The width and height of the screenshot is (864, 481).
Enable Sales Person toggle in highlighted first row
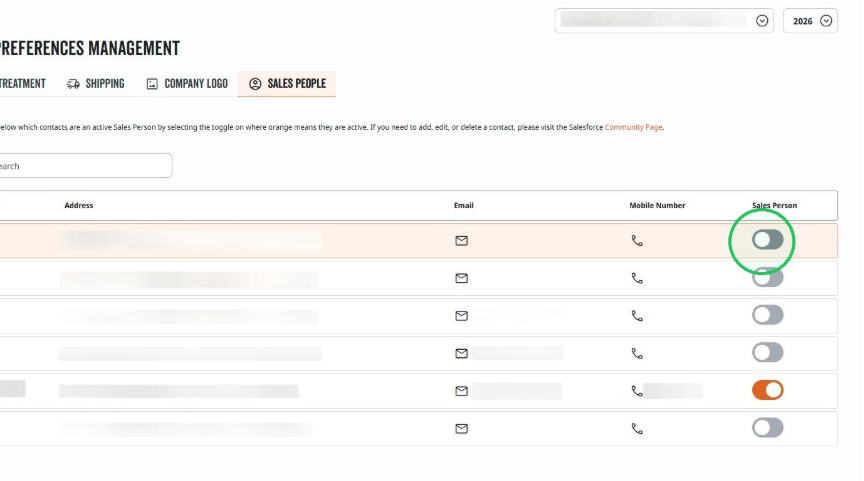coord(768,240)
